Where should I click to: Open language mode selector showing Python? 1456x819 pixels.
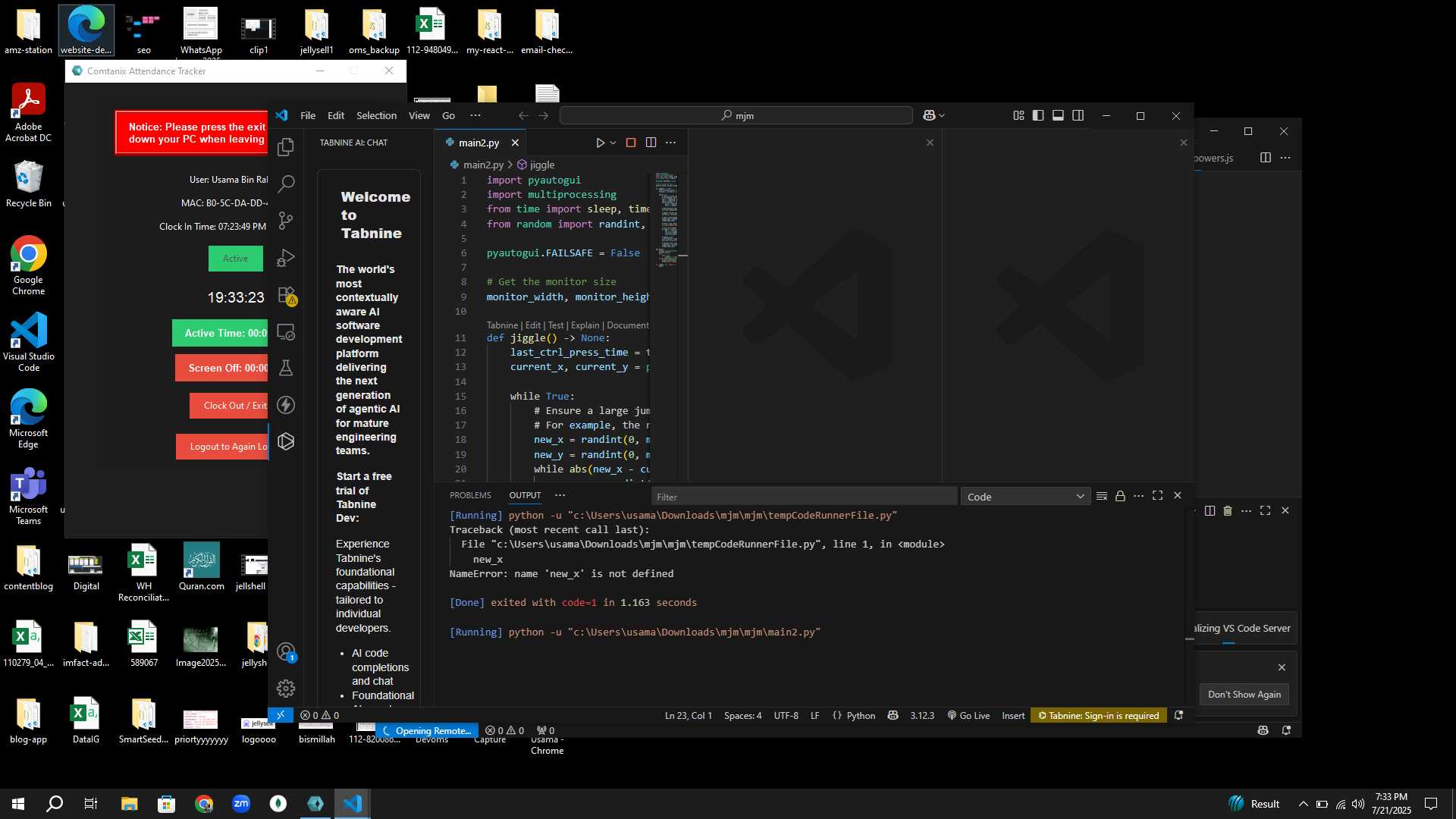tap(861, 715)
